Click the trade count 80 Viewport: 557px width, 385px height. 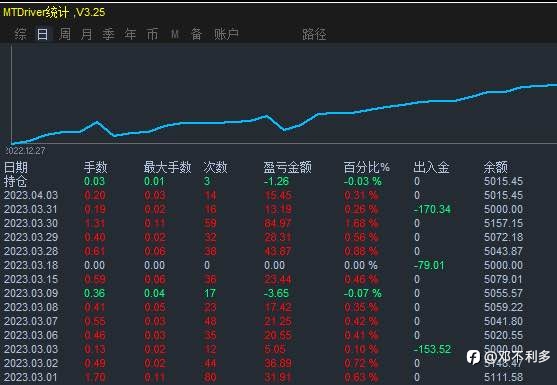(x=210, y=377)
